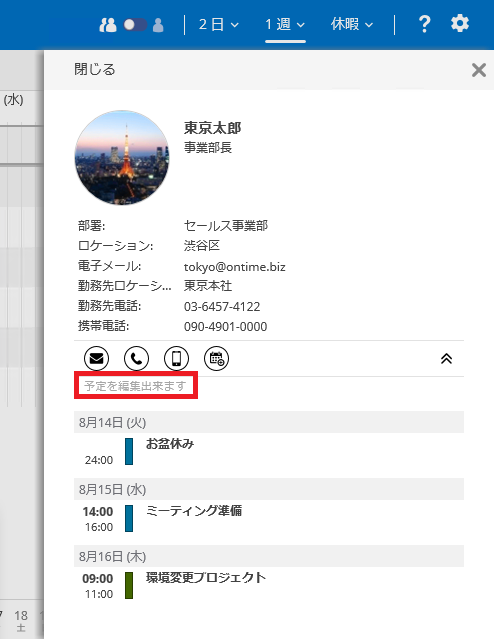Click the truncated 勤務先ロケーシ... label

pos(124,286)
